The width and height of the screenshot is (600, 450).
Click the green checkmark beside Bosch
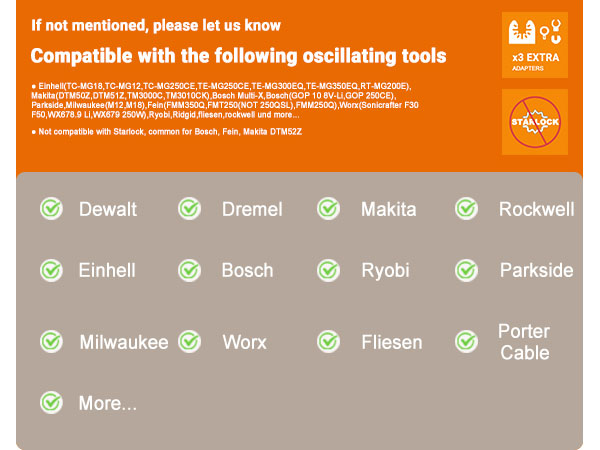point(189,270)
